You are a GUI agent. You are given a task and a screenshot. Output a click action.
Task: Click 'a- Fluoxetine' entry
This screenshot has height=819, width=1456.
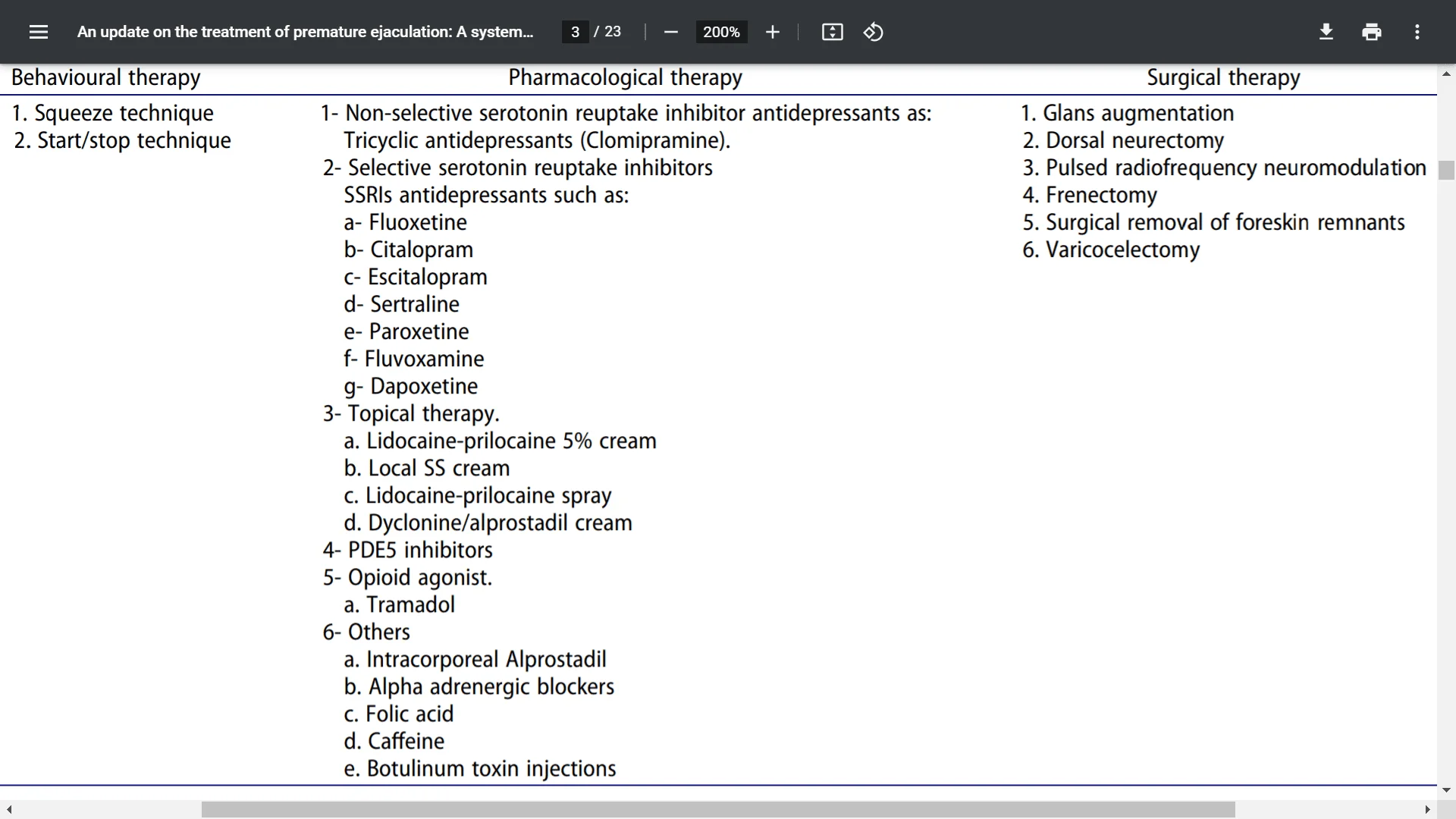(405, 222)
